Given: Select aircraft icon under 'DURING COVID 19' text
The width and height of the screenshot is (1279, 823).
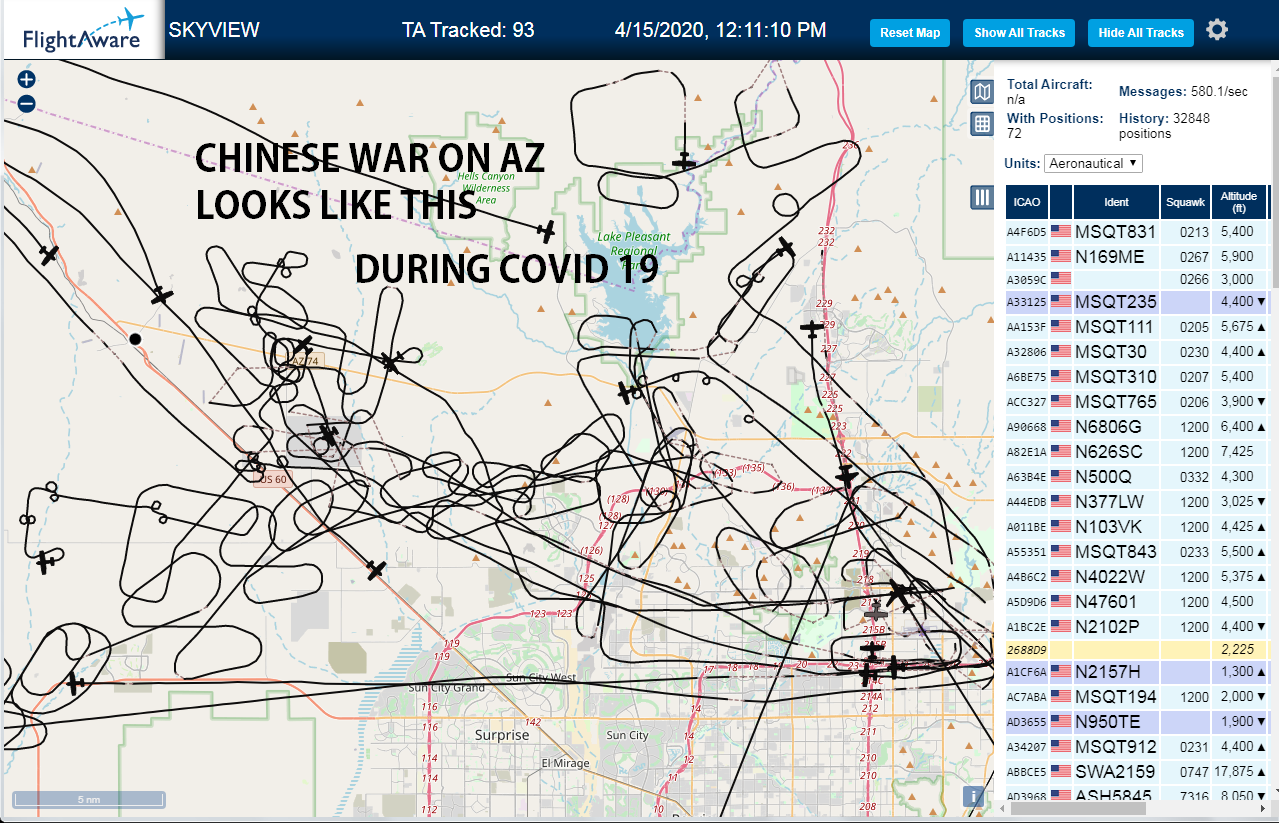Looking at the screenshot, I should click(x=627, y=392).
